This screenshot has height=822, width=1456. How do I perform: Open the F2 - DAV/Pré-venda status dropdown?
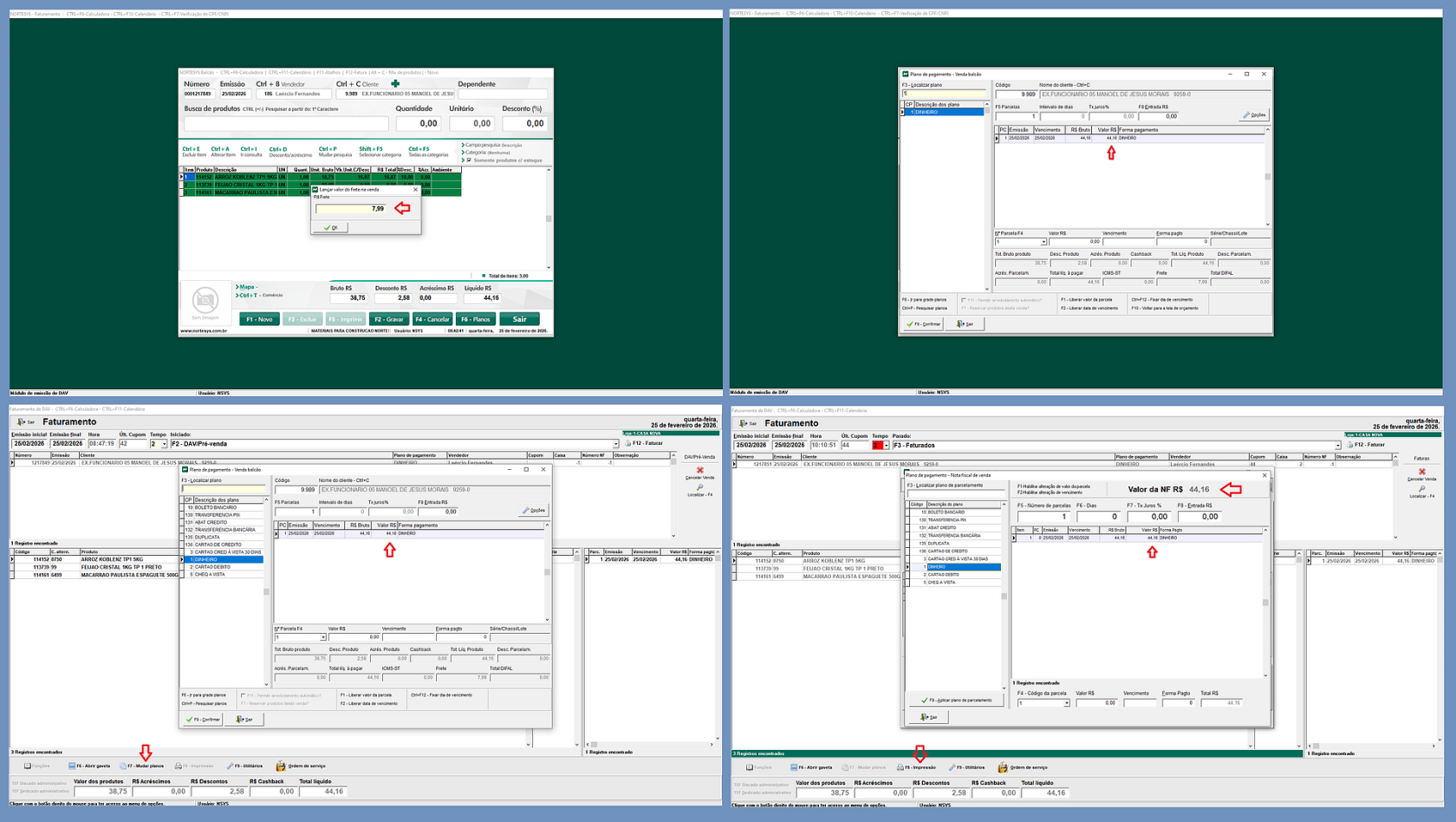tap(615, 444)
